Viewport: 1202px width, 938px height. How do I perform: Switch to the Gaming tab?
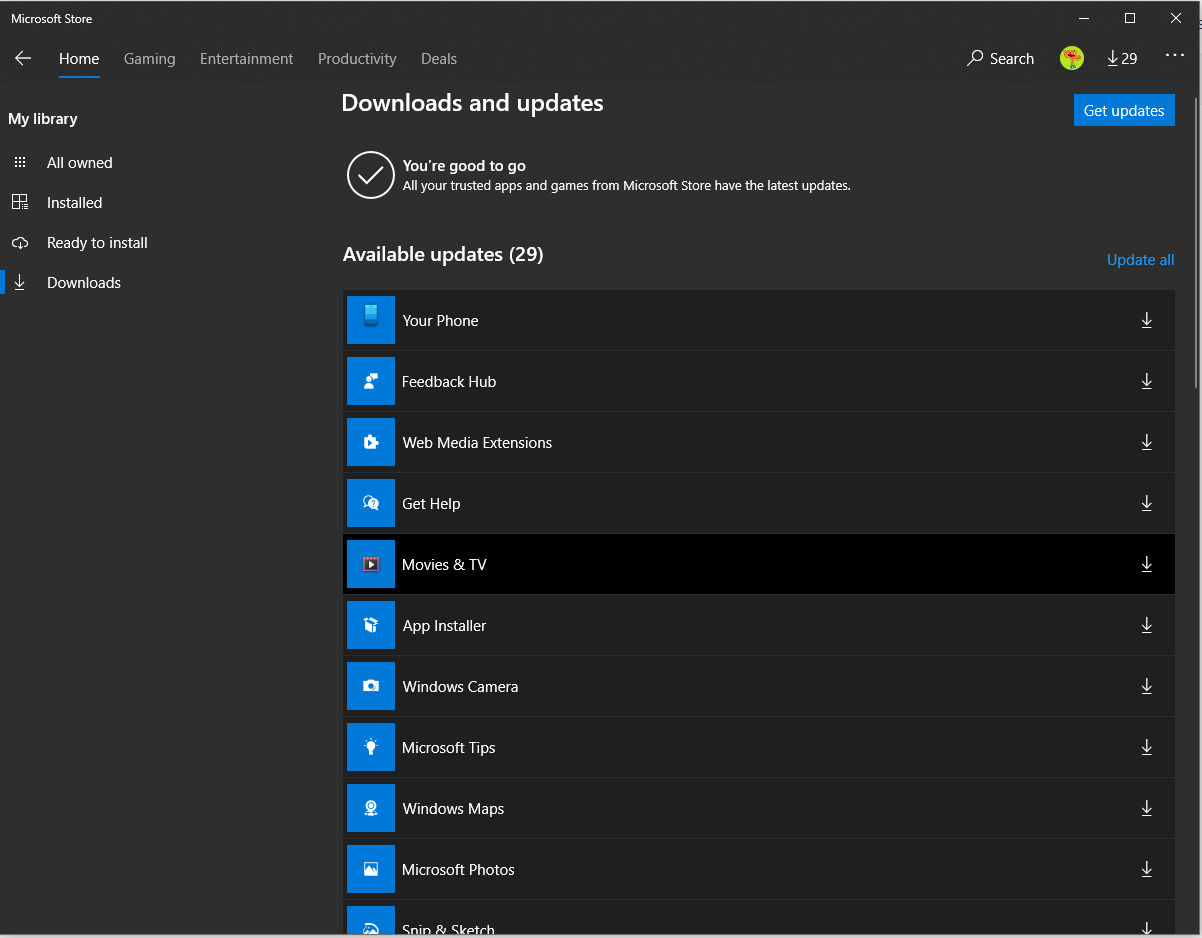coord(150,59)
